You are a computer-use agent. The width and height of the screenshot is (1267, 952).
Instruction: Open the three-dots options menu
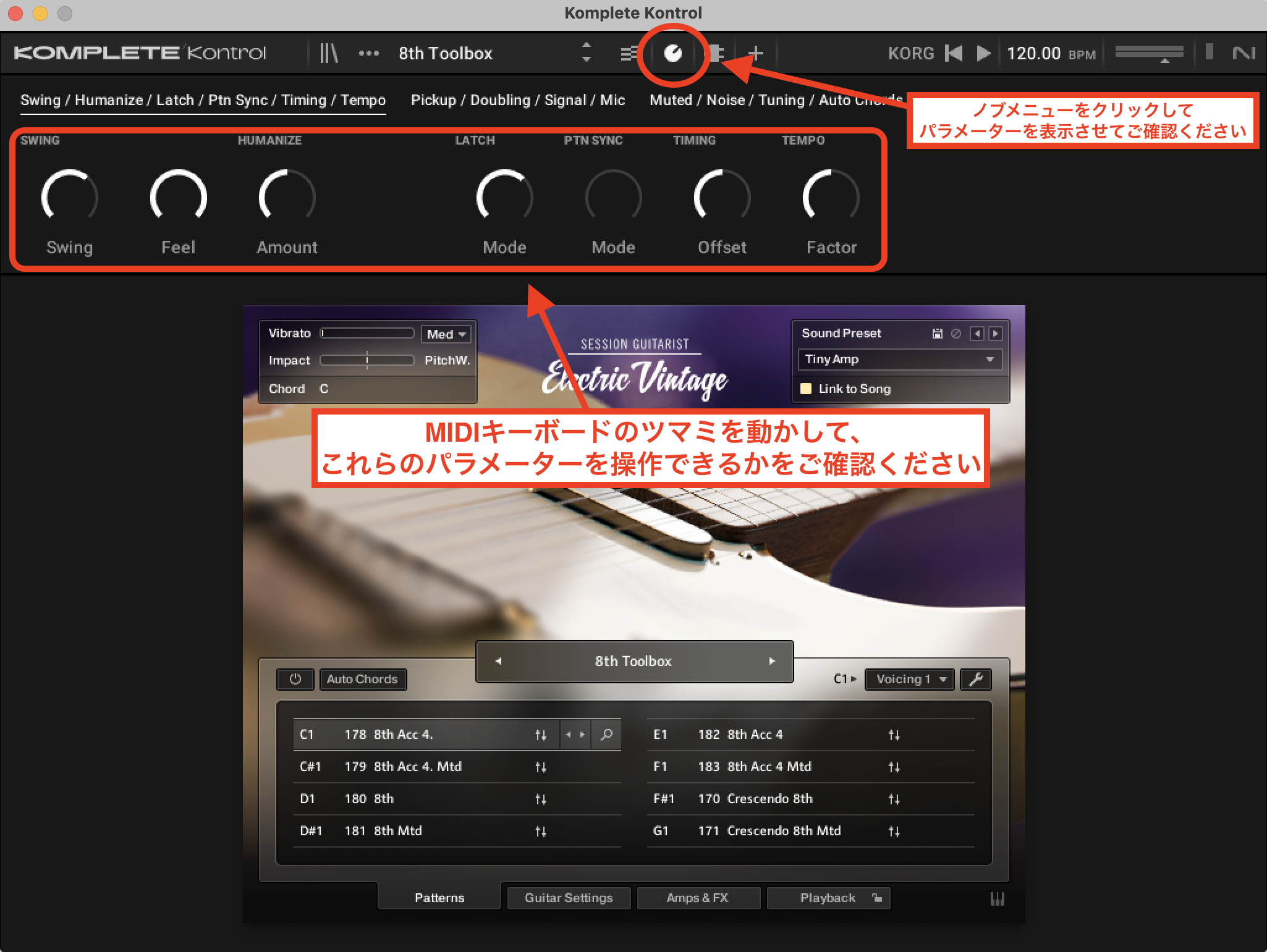click(369, 53)
